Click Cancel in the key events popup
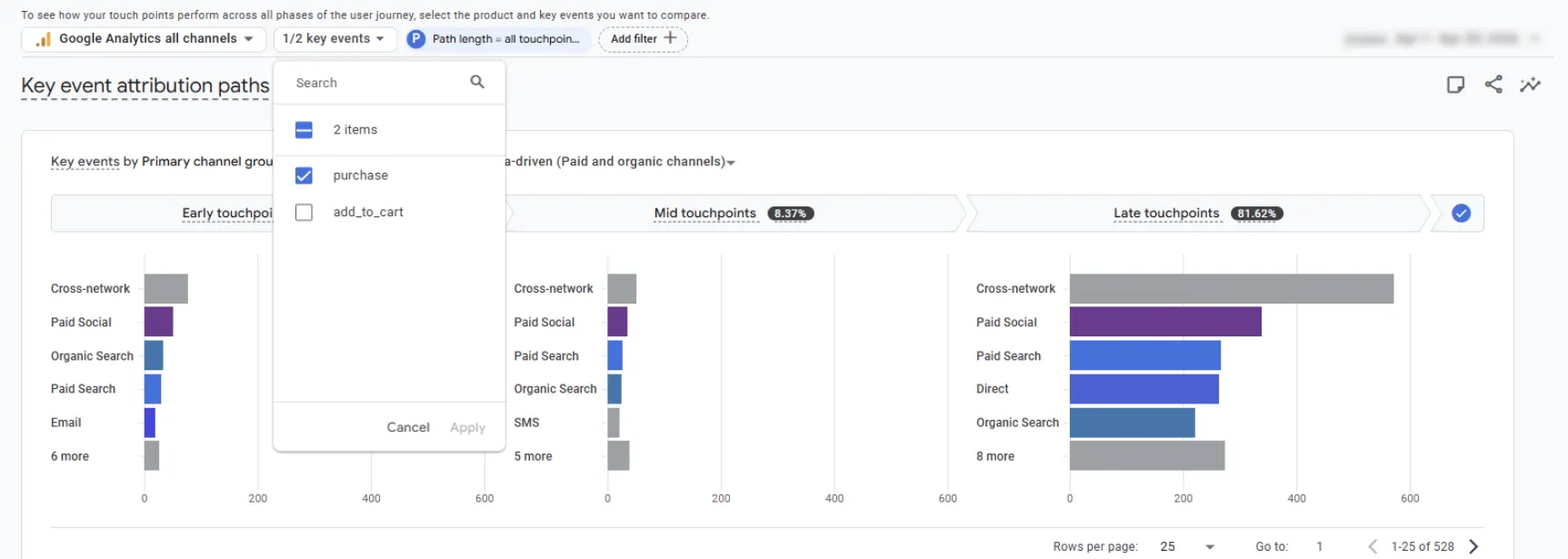Screen dimensions: 1568x559 click(408, 427)
